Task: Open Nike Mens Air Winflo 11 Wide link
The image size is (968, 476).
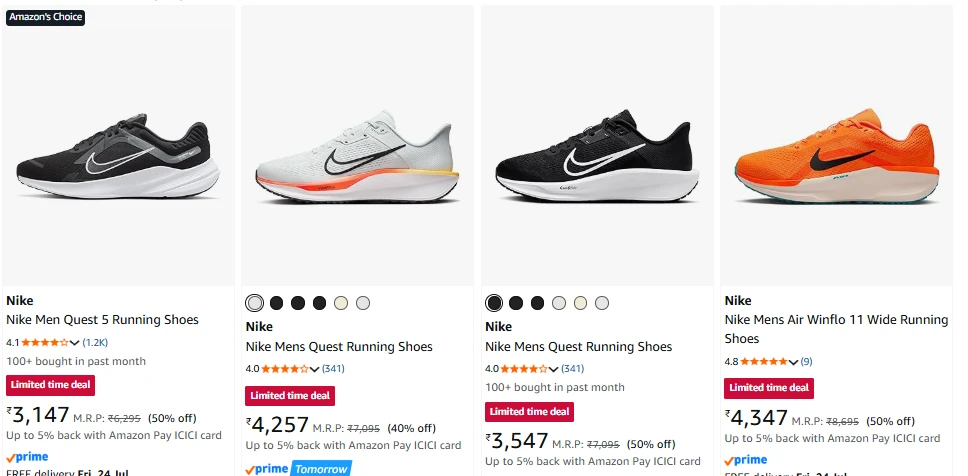Action: tap(837, 329)
